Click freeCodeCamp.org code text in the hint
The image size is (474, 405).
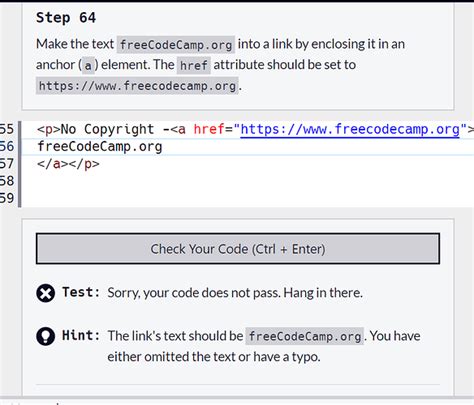click(x=305, y=336)
